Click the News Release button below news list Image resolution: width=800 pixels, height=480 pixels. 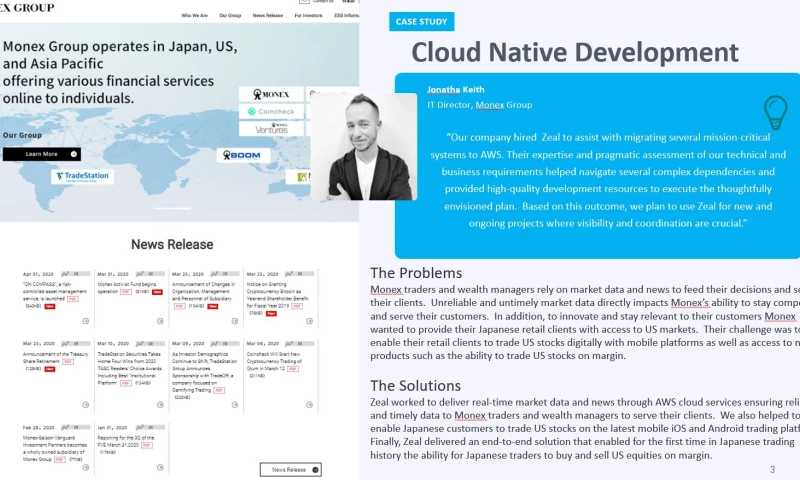291,469
